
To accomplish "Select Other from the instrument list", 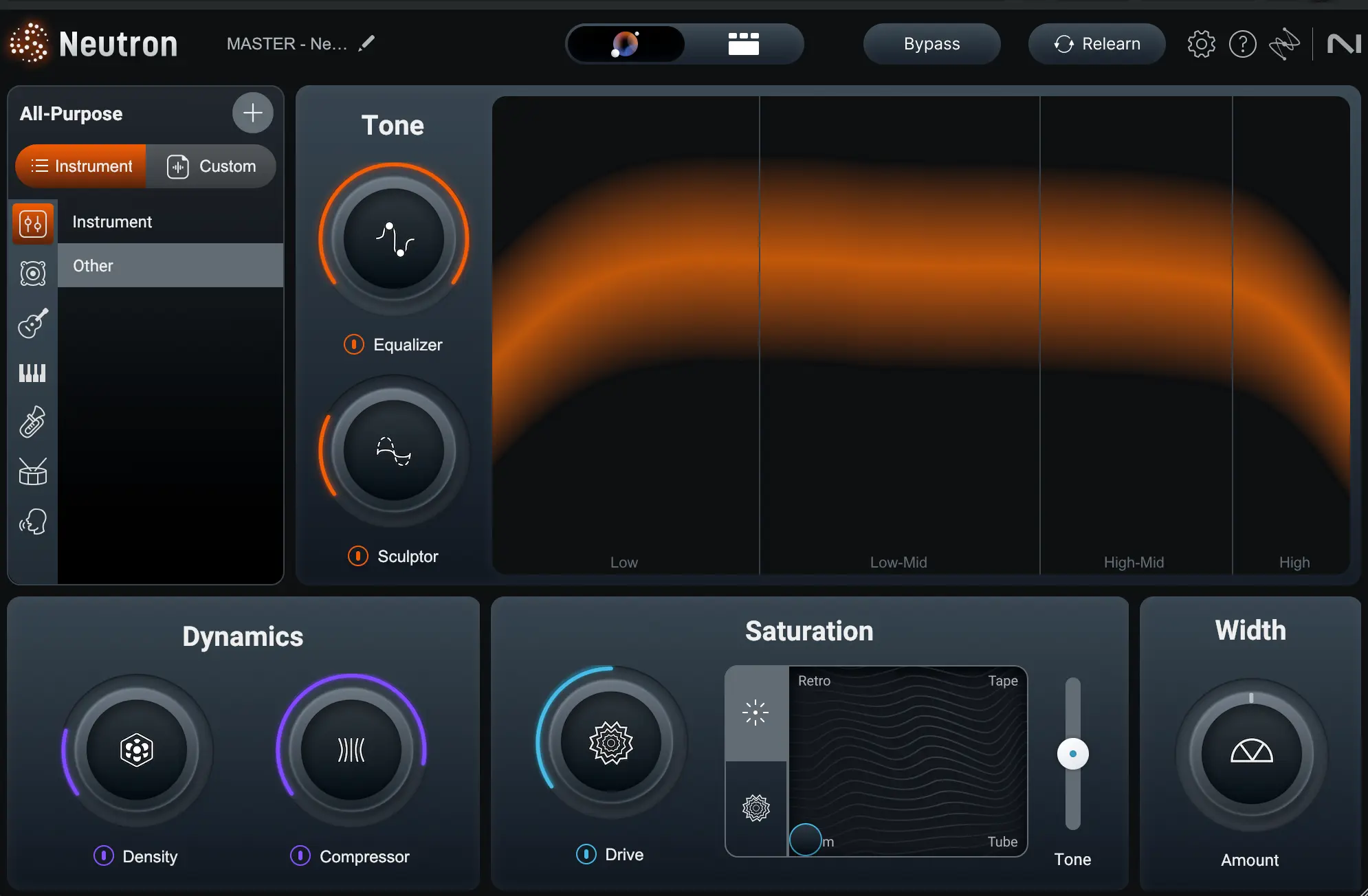I will [x=93, y=265].
